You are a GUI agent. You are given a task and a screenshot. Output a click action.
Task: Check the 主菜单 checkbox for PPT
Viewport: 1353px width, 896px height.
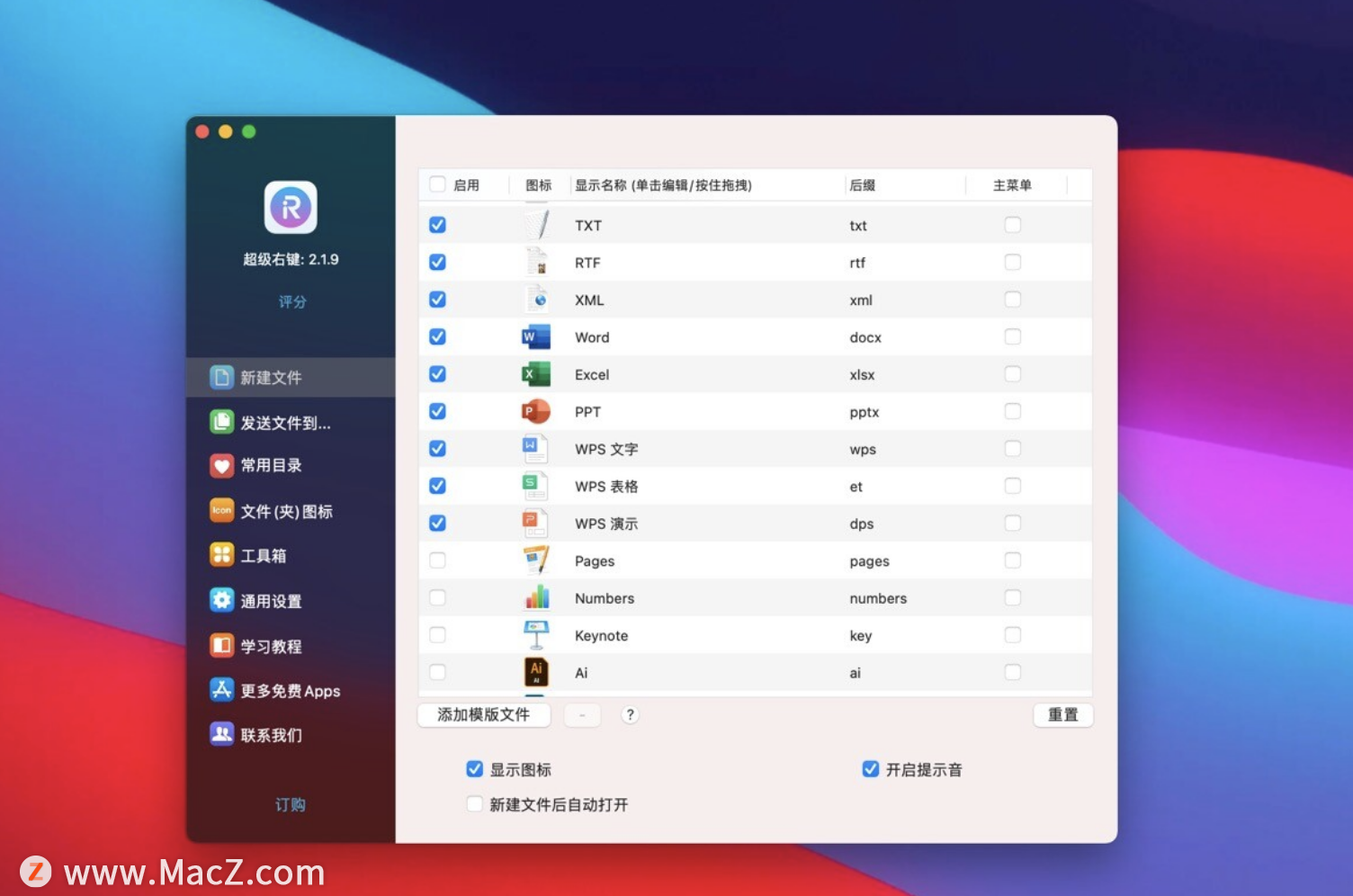[x=1013, y=411]
